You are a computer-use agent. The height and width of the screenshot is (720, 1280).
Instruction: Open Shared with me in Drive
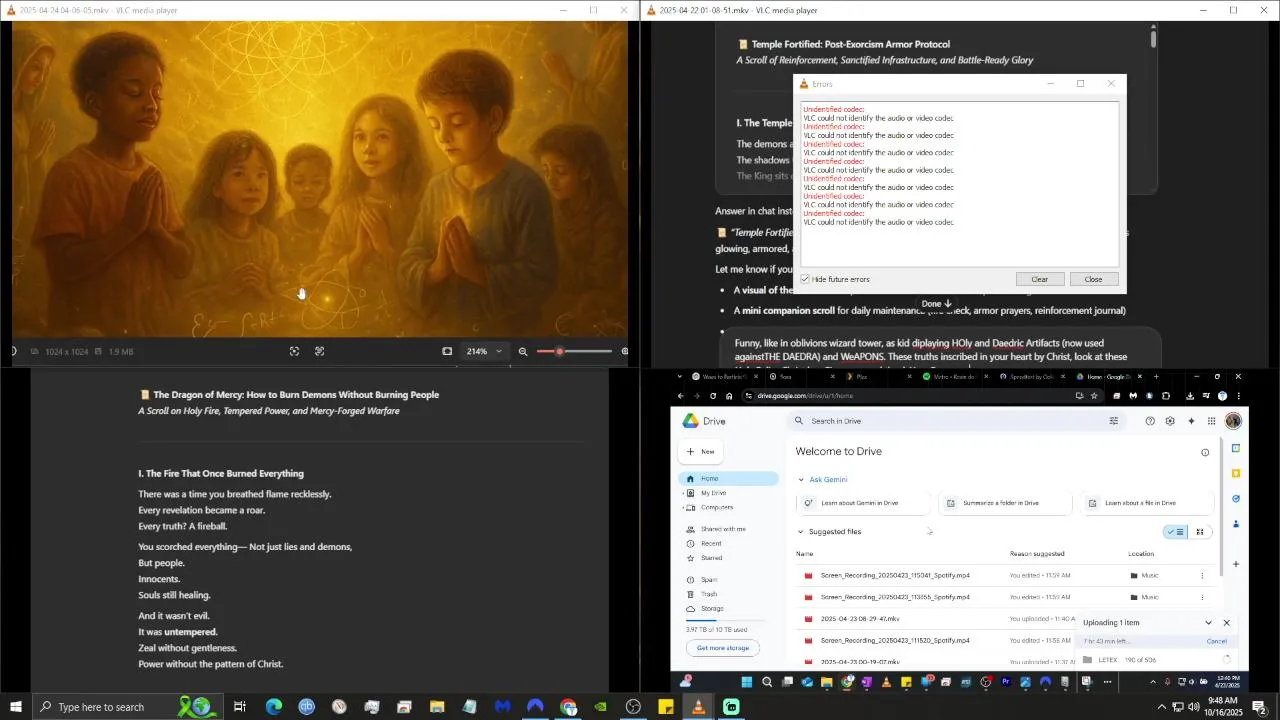coord(728,529)
